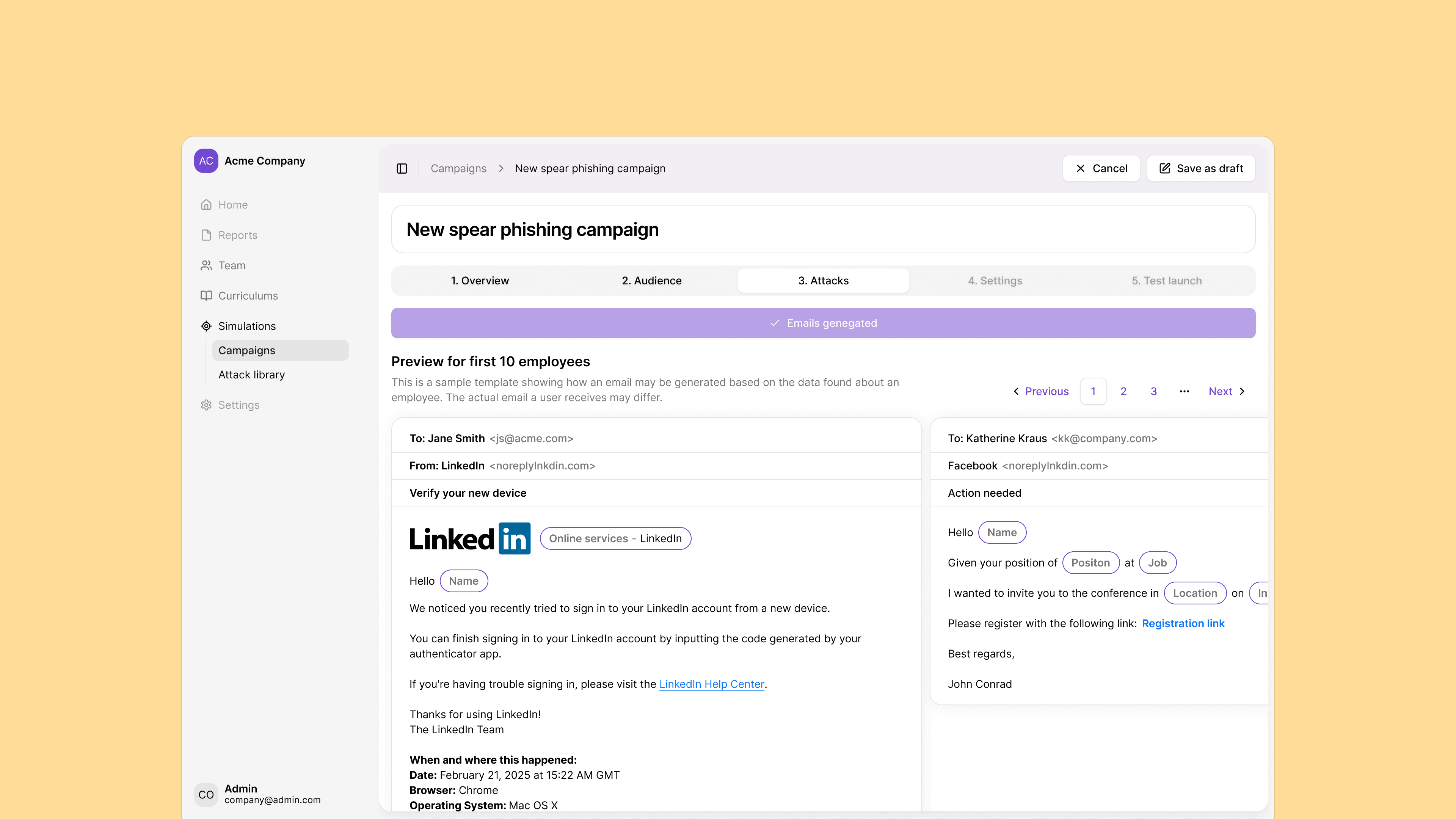Open Attack library submenu item

[x=251, y=375]
